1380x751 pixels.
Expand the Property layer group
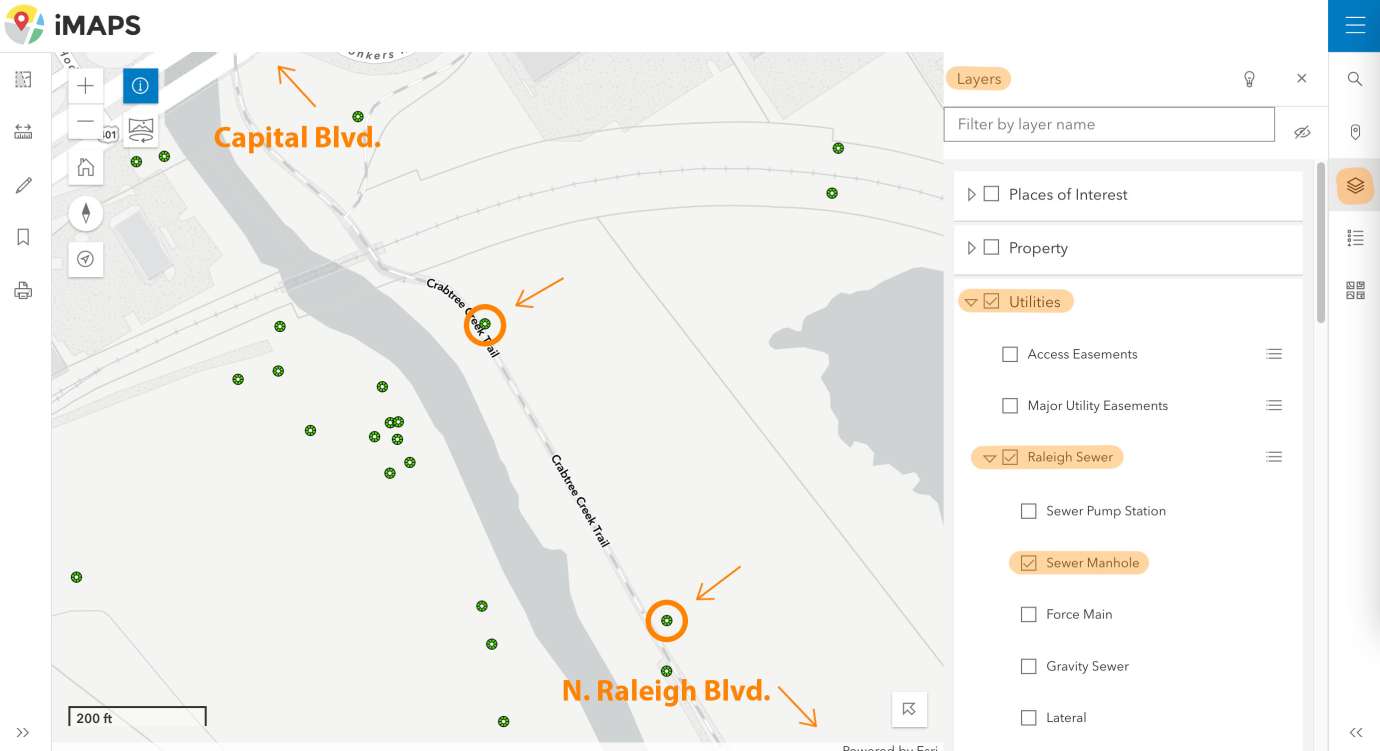point(971,248)
